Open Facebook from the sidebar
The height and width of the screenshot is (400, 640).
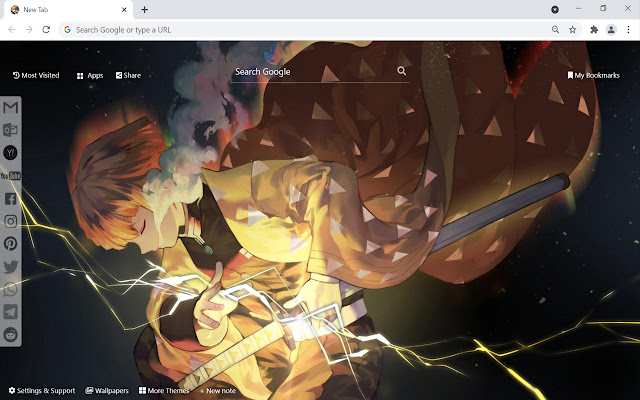click(x=11, y=199)
